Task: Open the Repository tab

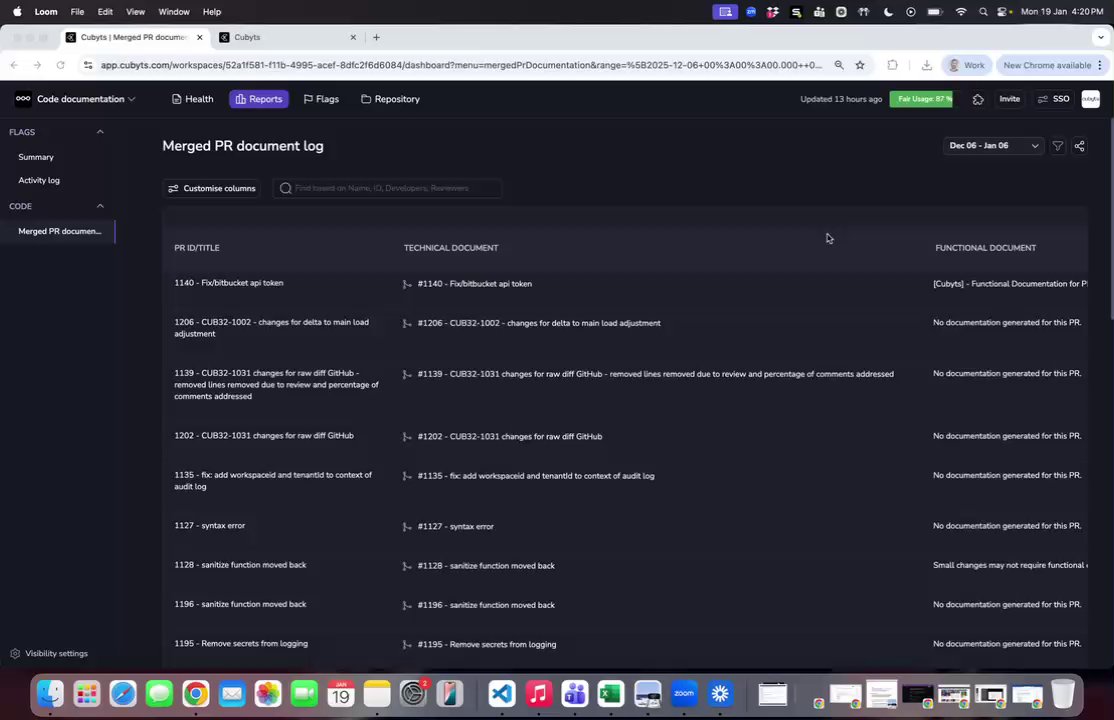Action: [391, 100]
